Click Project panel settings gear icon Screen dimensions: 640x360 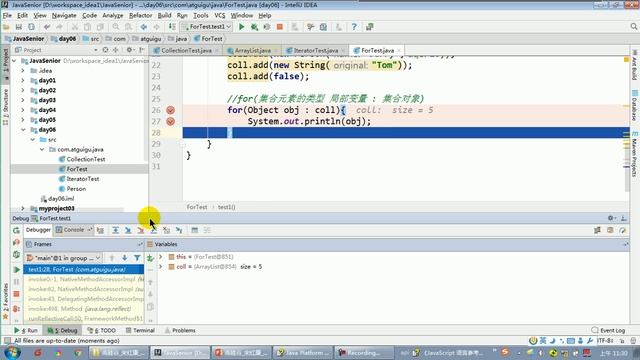(x=129, y=50)
